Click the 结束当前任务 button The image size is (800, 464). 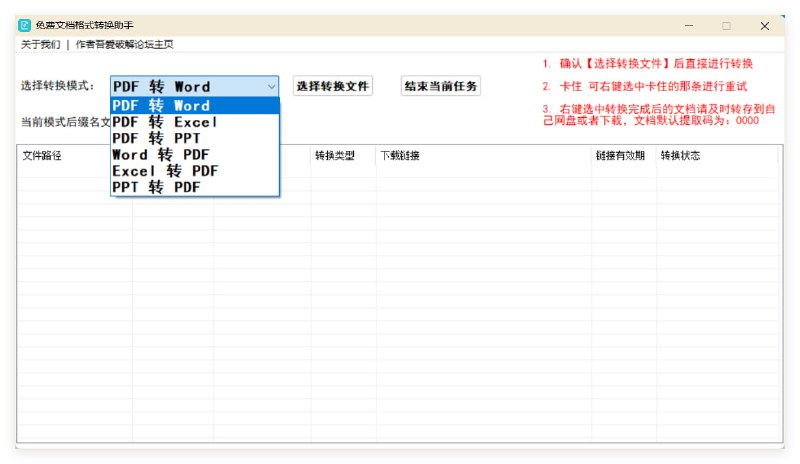point(441,86)
